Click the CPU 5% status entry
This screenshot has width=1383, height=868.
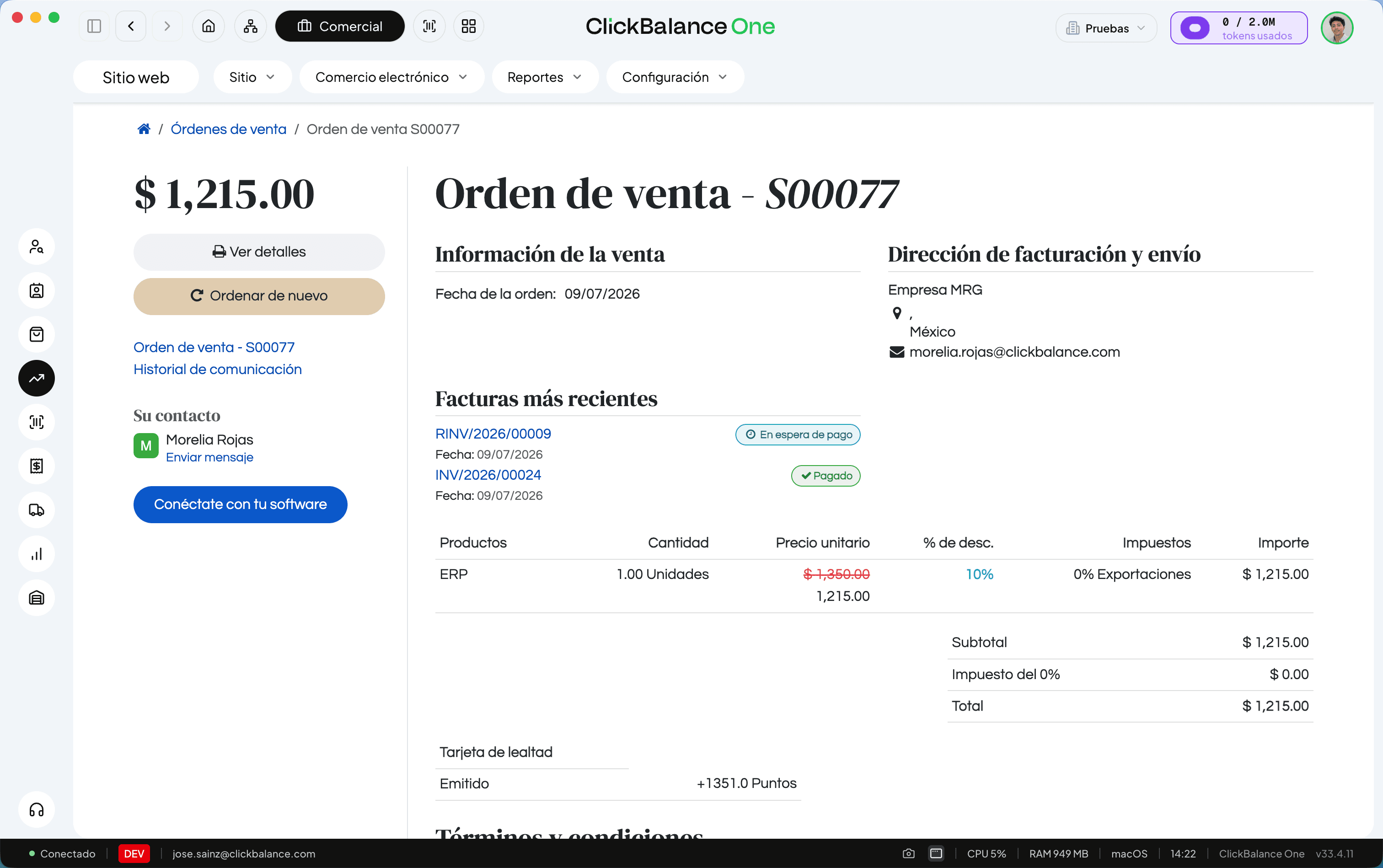pos(986,854)
